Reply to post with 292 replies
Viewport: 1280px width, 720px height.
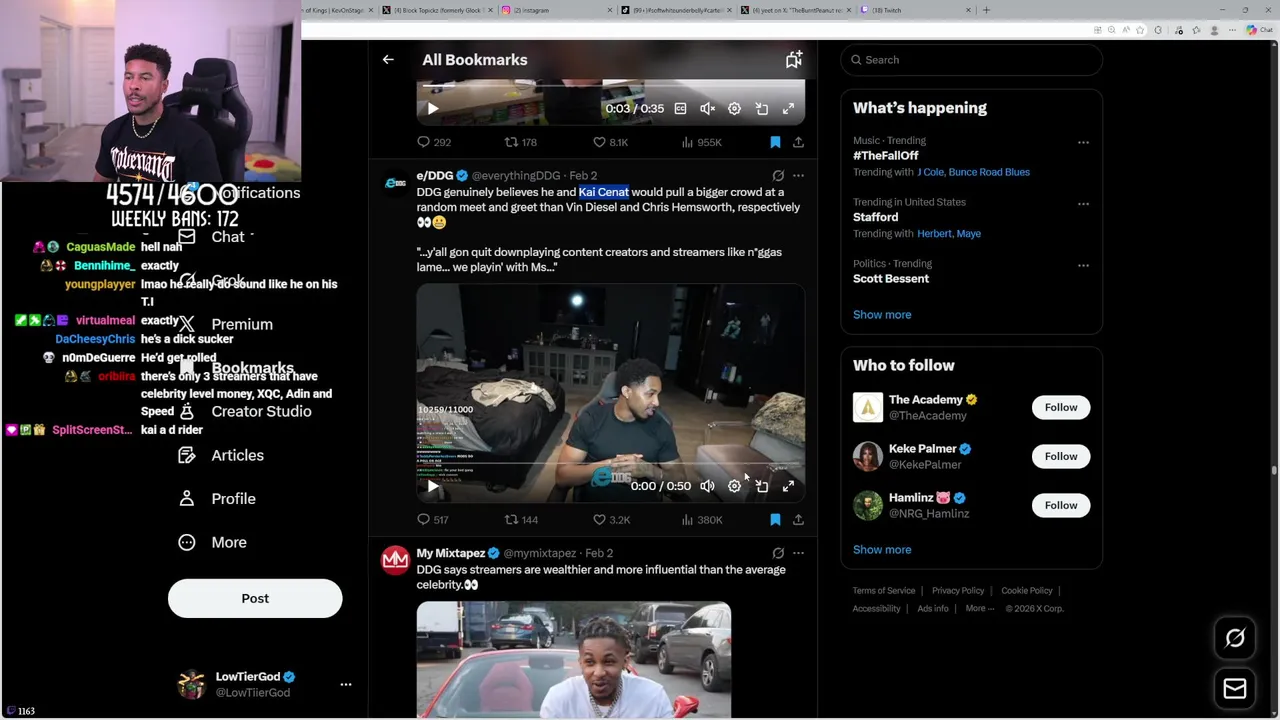point(433,142)
